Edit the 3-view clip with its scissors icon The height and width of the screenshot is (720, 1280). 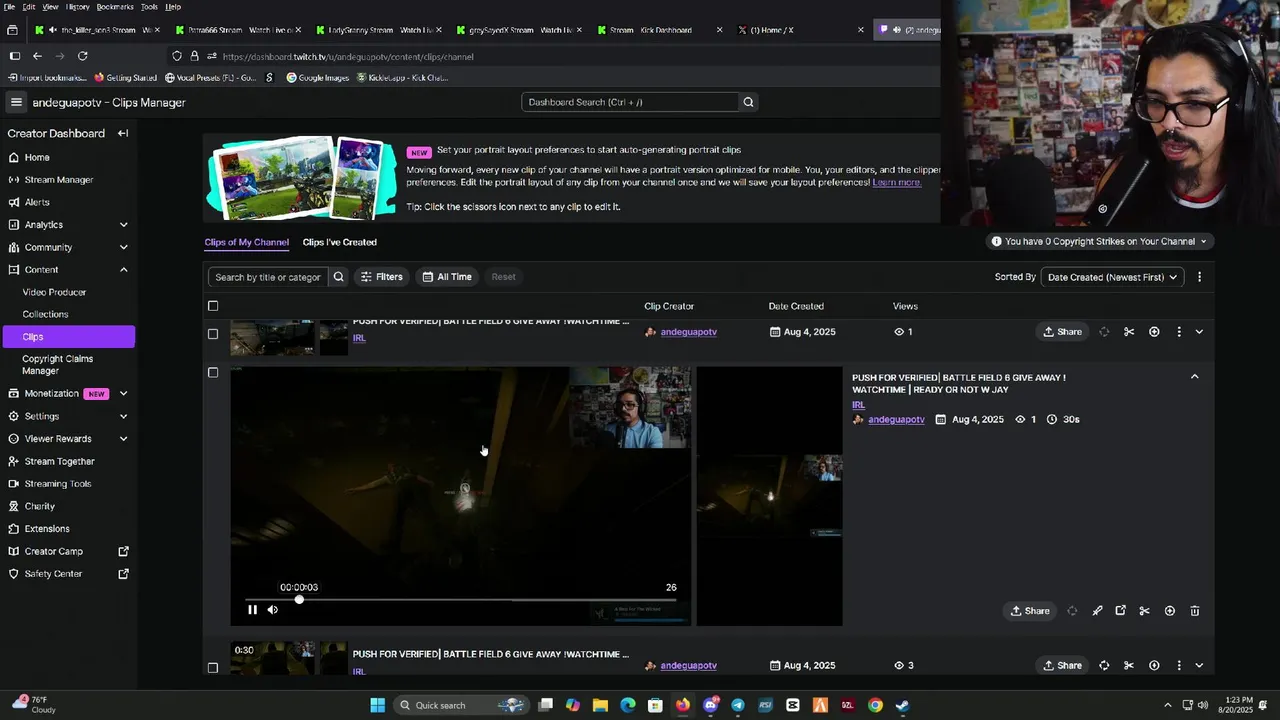[x=1129, y=665]
